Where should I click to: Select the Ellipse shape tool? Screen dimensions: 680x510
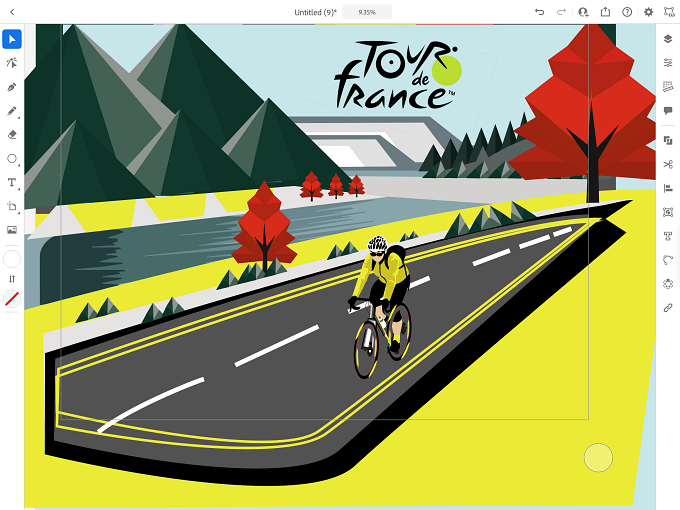12,159
